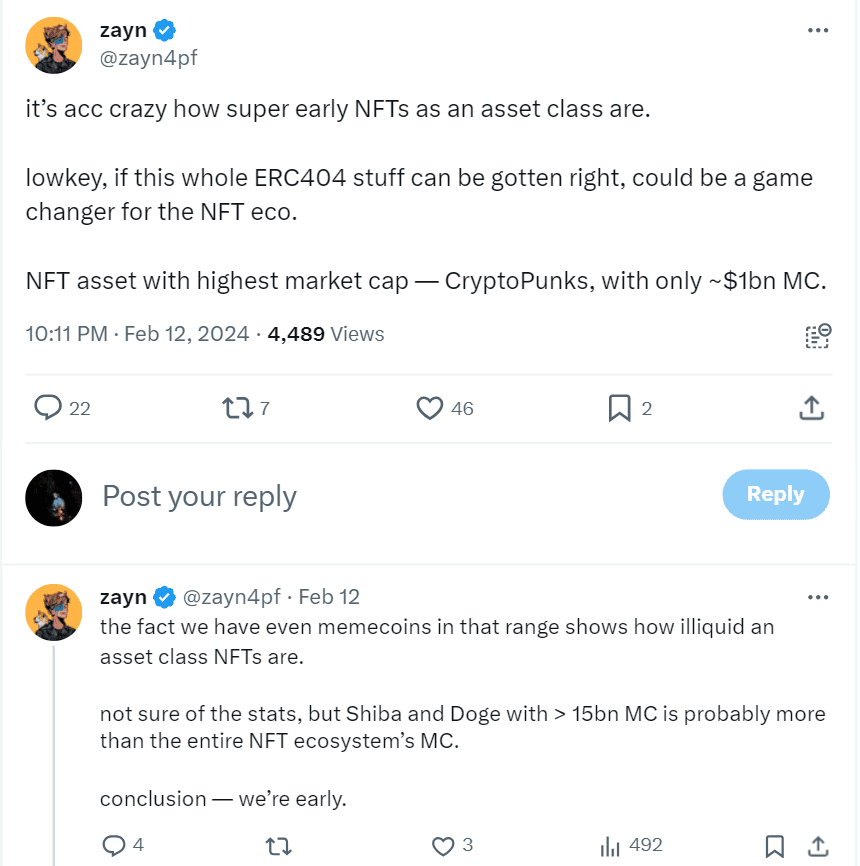Open the three-dot menu on the main tweet
Viewport: 860px width, 866px height.
[x=818, y=29]
